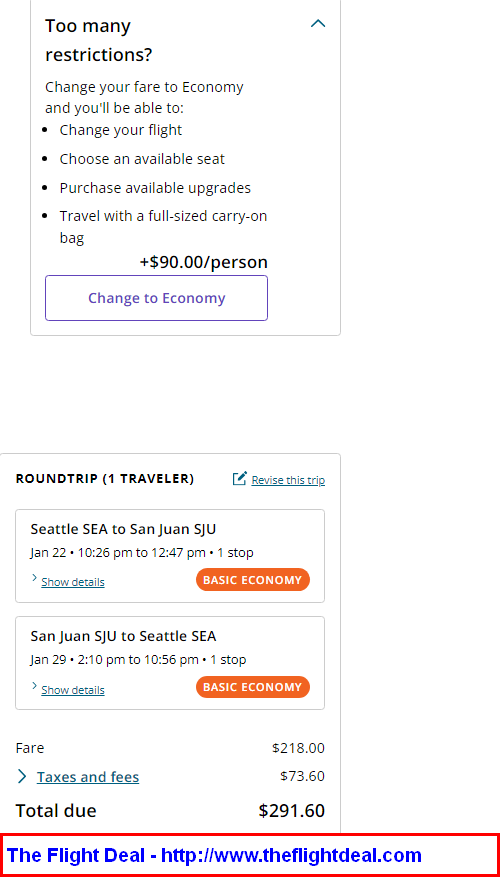The image size is (500, 877).
Task: Click the Change to Economy button
Action: pyautogui.click(x=157, y=298)
